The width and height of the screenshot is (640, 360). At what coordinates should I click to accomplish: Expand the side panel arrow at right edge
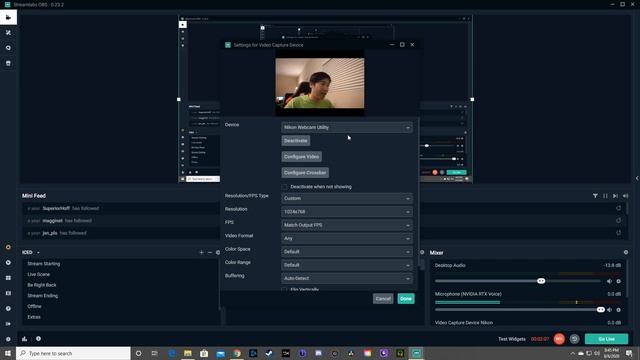637,178
